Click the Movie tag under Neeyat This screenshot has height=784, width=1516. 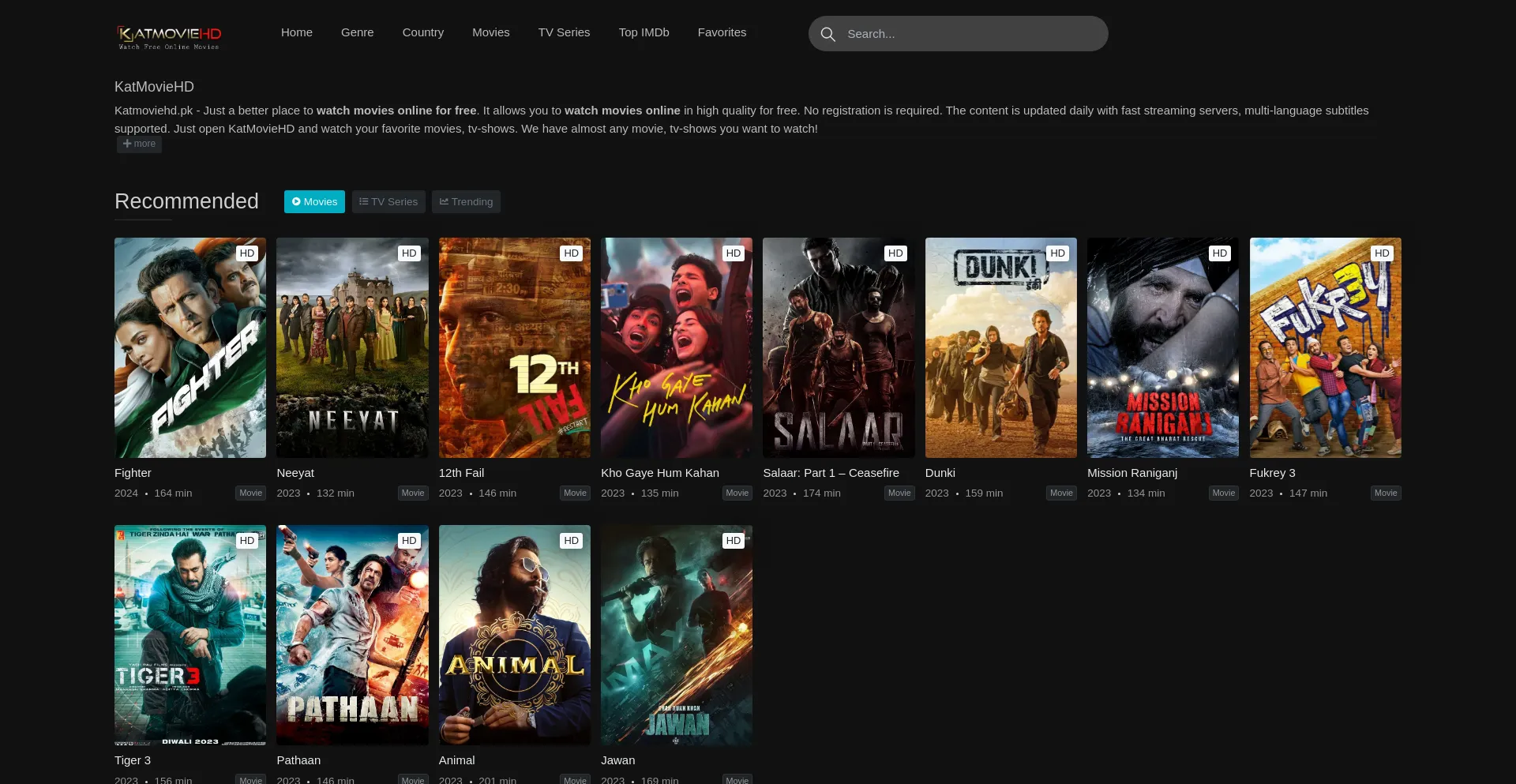coord(412,493)
